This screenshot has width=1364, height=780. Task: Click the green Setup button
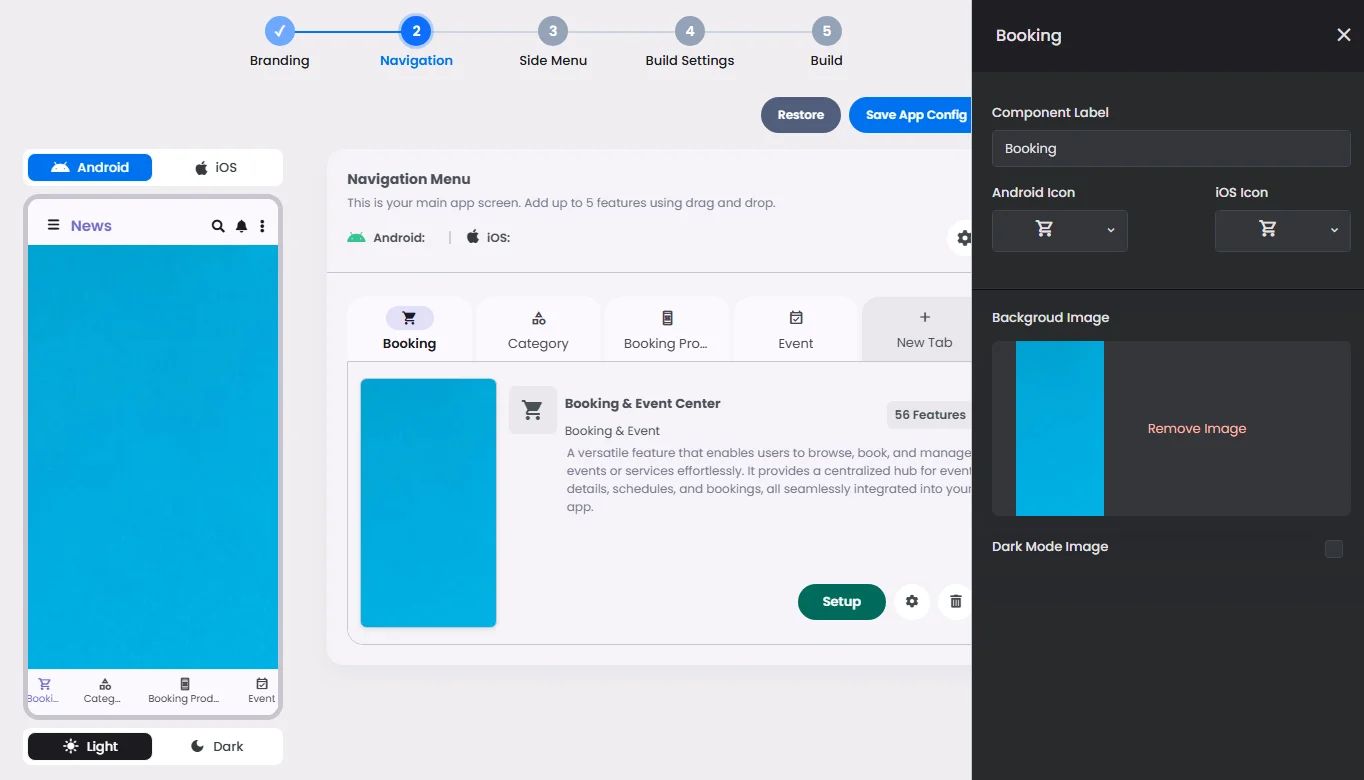[x=842, y=602]
